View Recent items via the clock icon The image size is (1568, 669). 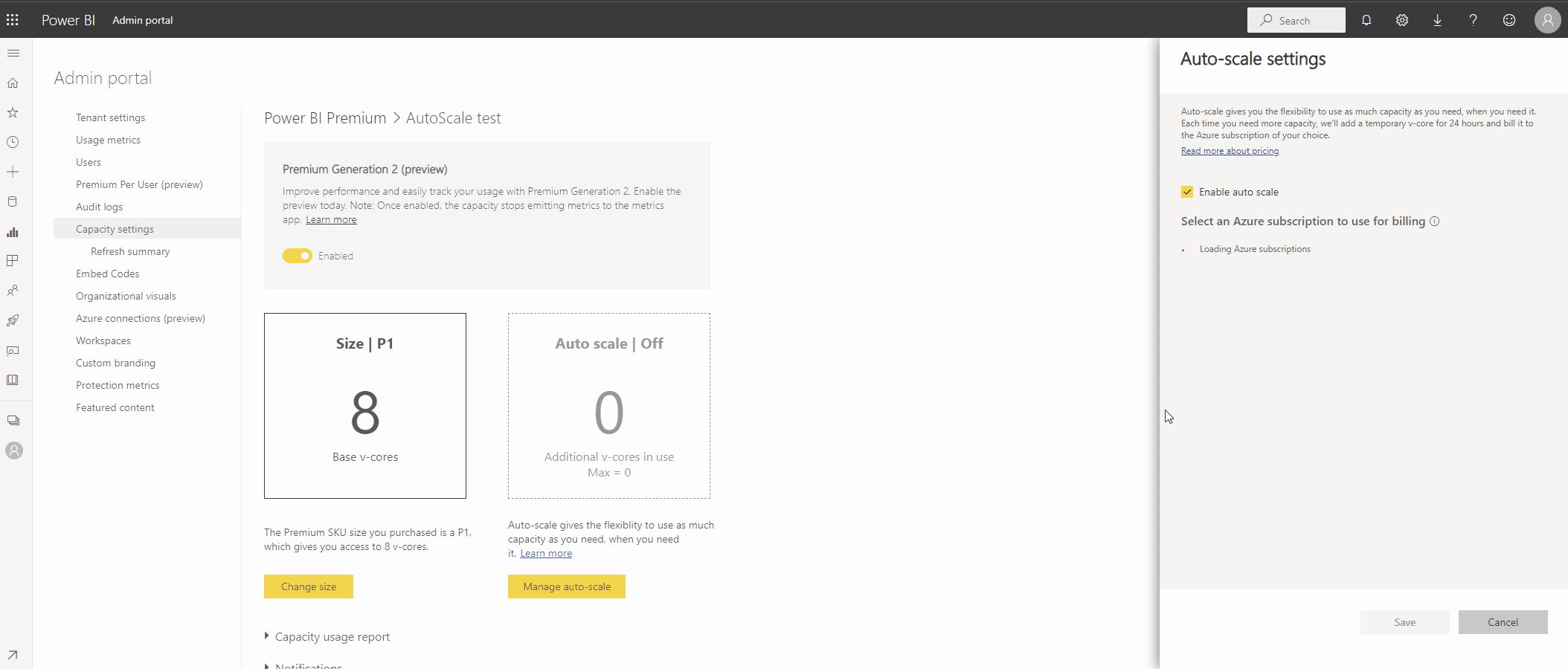pos(13,142)
